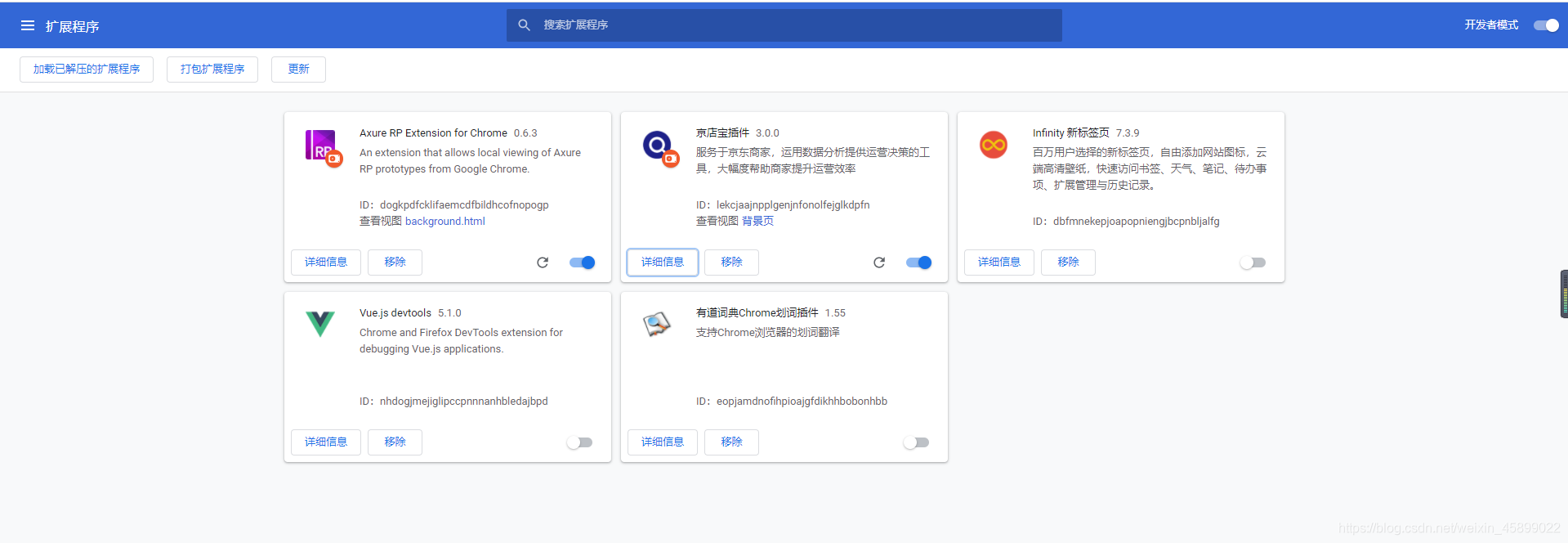
Task: Open the 背景页 view link
Action: [x=757, y=222]
